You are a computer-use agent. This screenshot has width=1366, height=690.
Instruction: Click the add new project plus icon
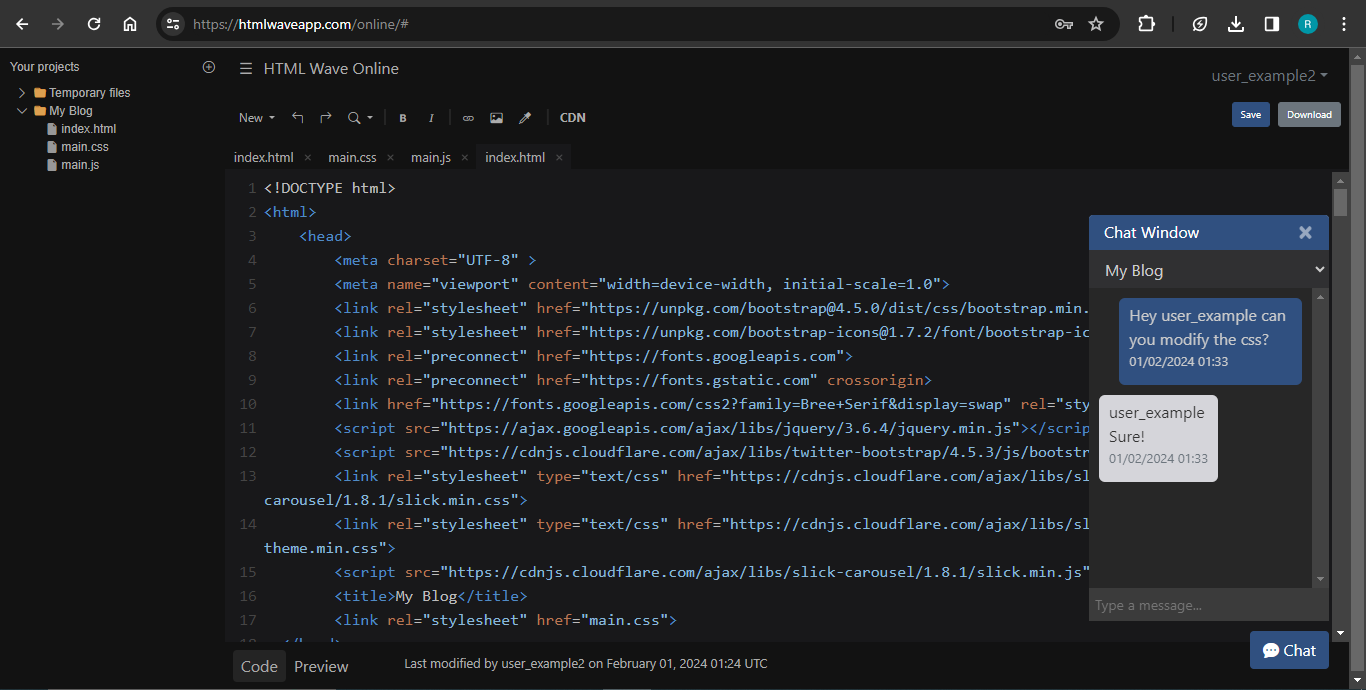[209, 67]
